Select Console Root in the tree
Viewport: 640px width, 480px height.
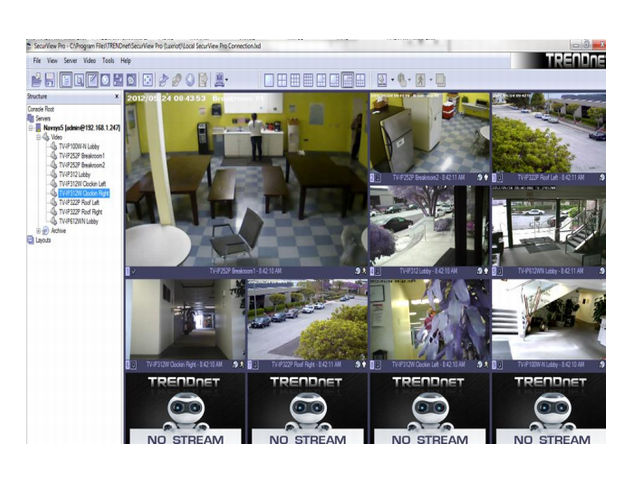[41, 109]
